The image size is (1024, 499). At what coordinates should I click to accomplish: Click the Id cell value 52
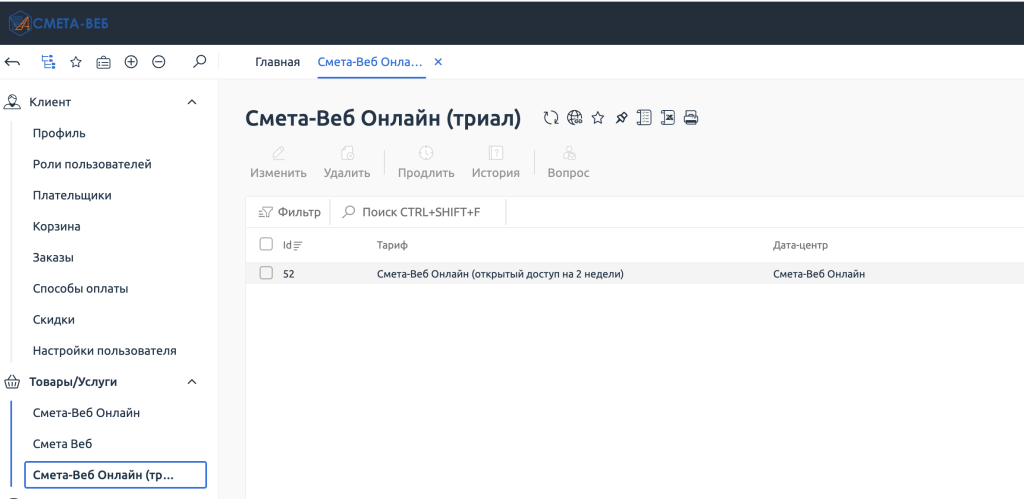click(289, 274)
